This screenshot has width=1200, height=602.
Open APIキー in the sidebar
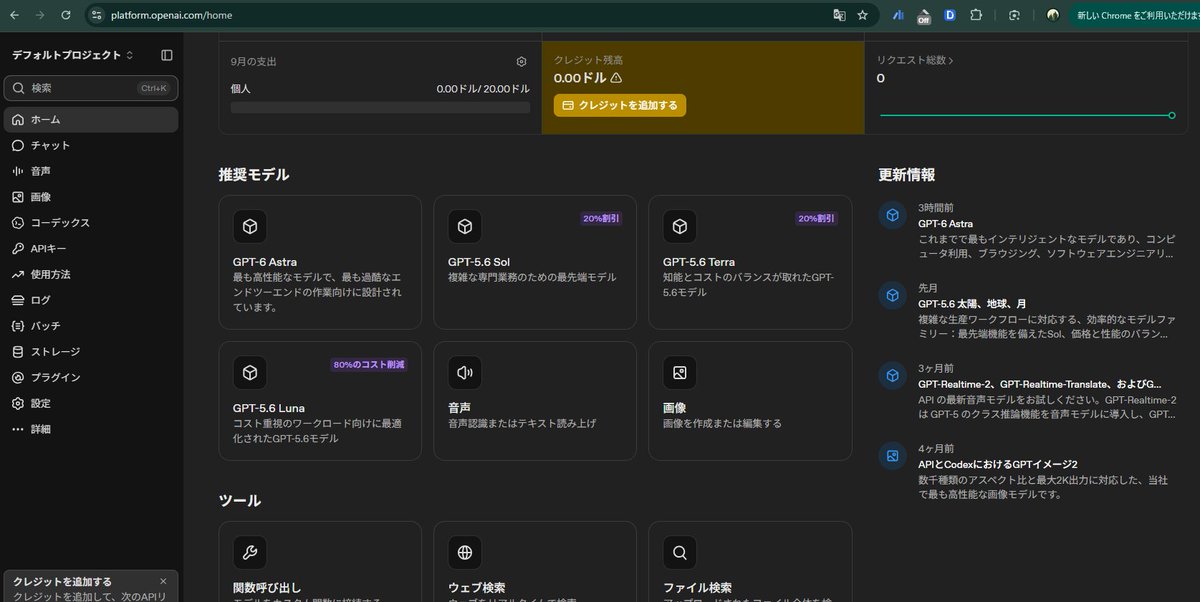coord(91,249)
